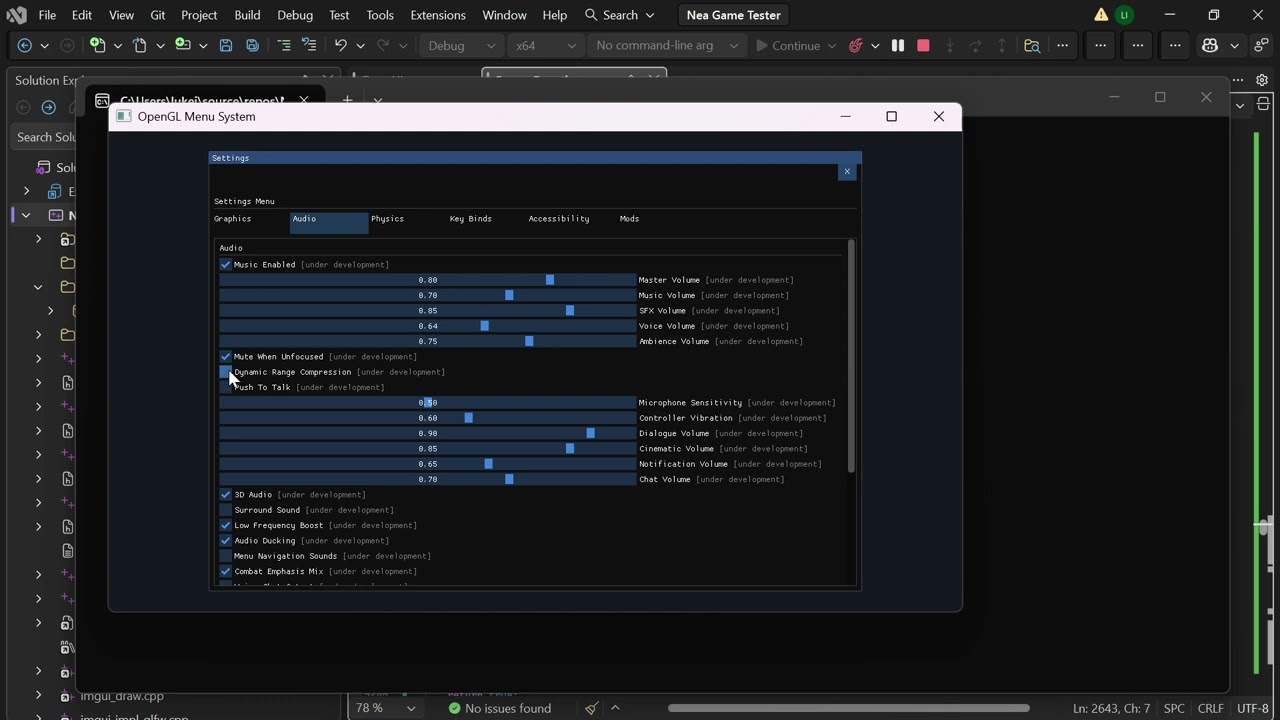
Task: Click the Master Volume slider
Action: 428,280
